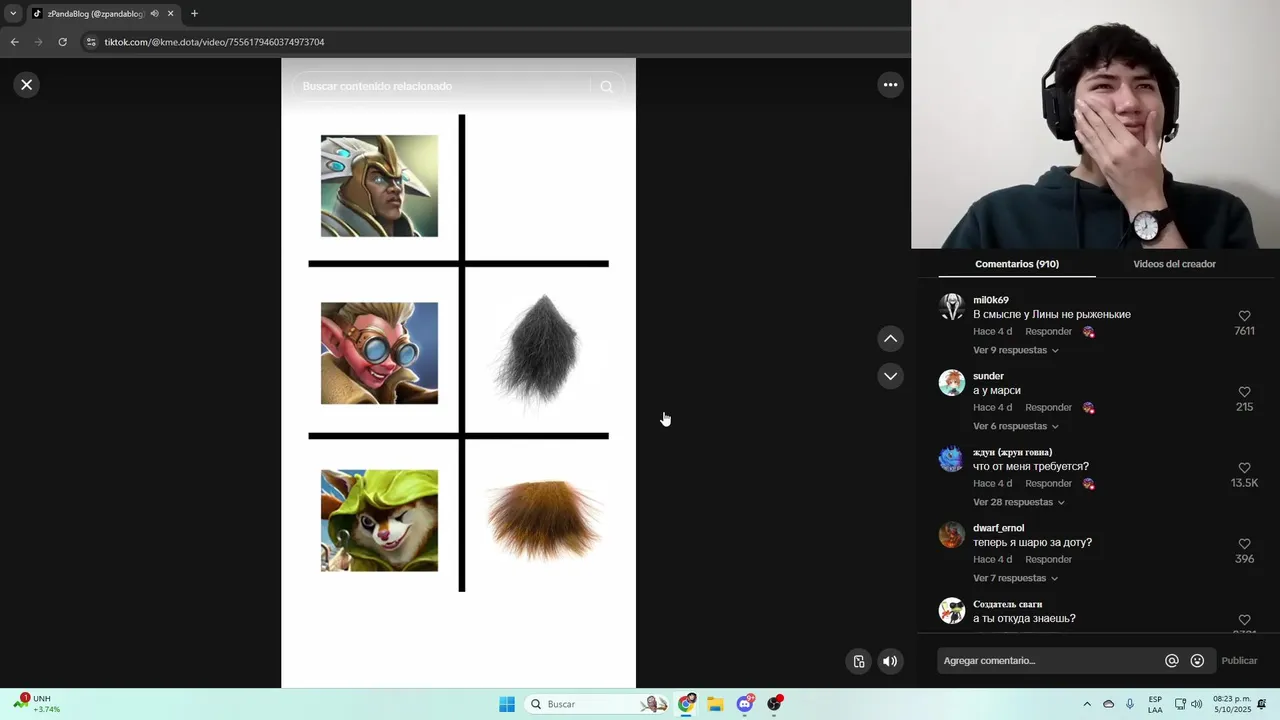Like the 'а ты откуда знаешь?' comment heart
Viewport: 1280px width, 720px height.
(1244, 620)
